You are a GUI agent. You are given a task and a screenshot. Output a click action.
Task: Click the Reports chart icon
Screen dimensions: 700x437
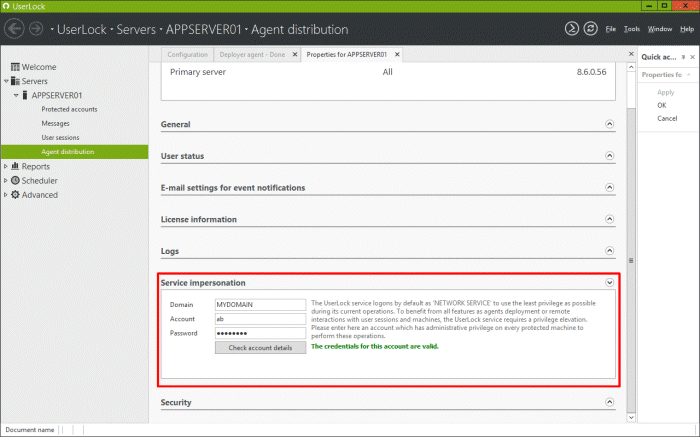pyautogui.click(x=15, y=166)
